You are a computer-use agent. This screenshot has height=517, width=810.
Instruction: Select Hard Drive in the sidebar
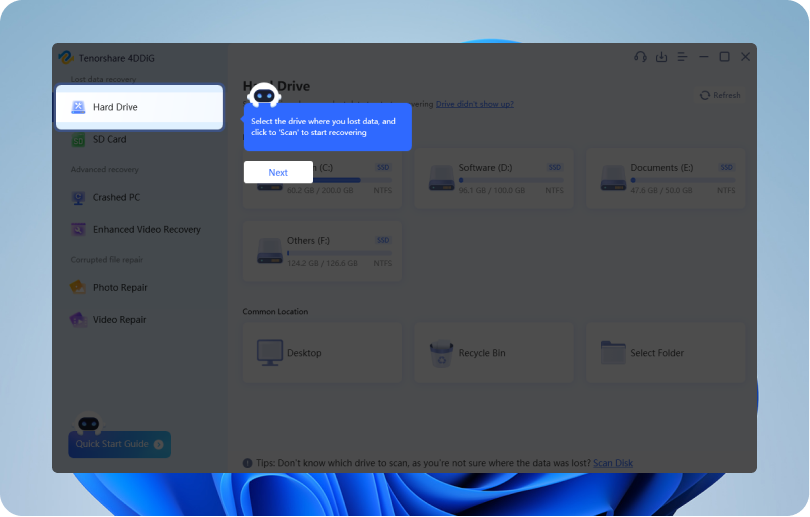(x=139, y=107)
